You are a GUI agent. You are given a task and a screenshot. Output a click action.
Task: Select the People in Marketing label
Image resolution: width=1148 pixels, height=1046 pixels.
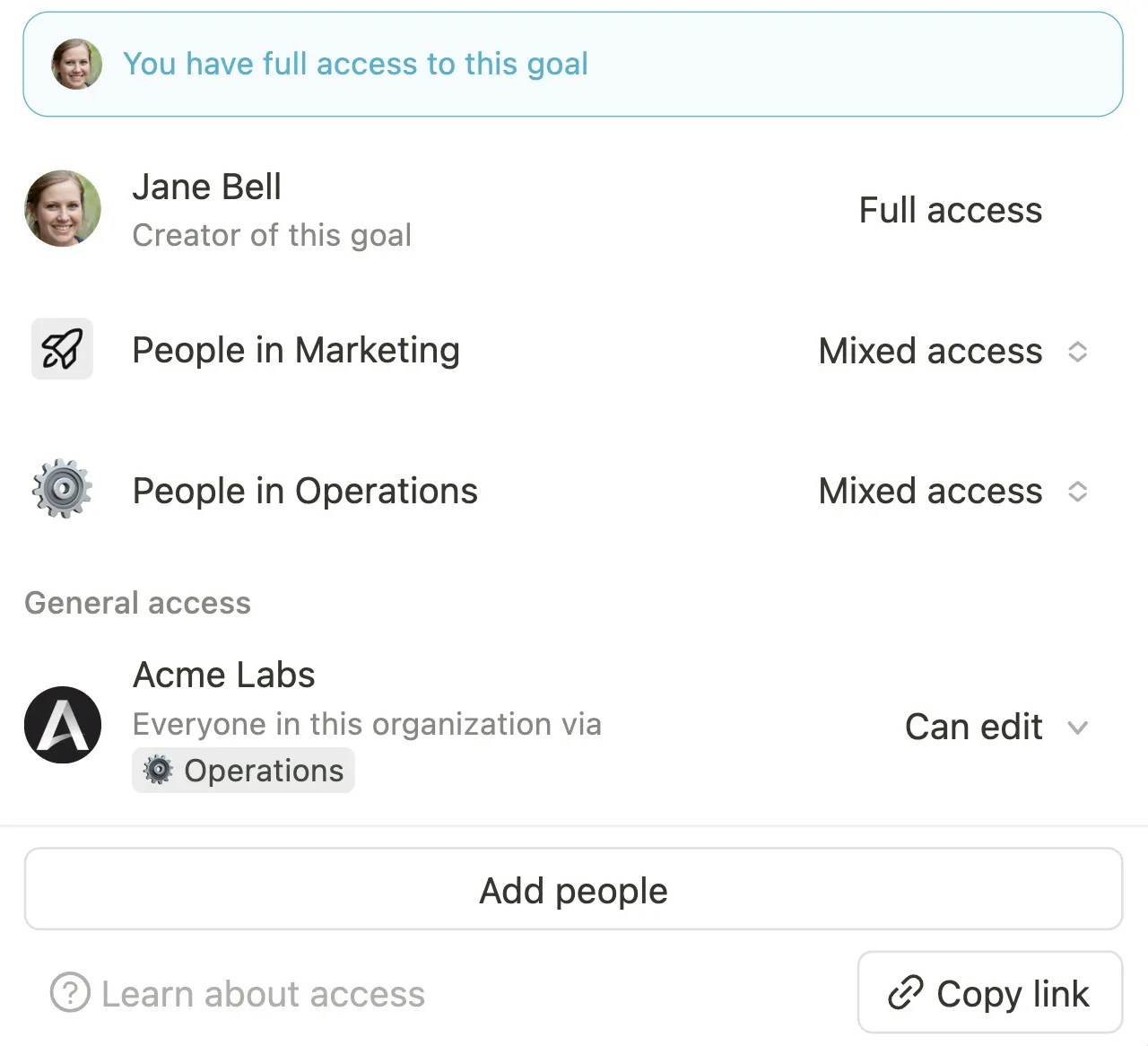(x=296, y=350)
